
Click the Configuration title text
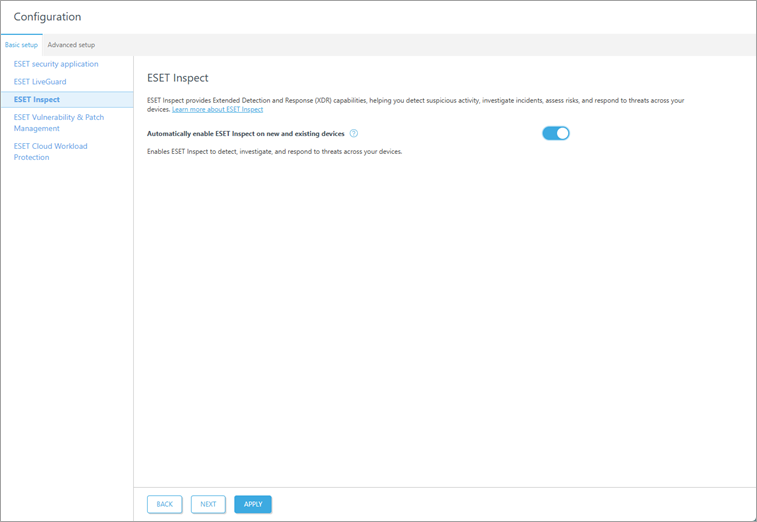pos(47,17)
